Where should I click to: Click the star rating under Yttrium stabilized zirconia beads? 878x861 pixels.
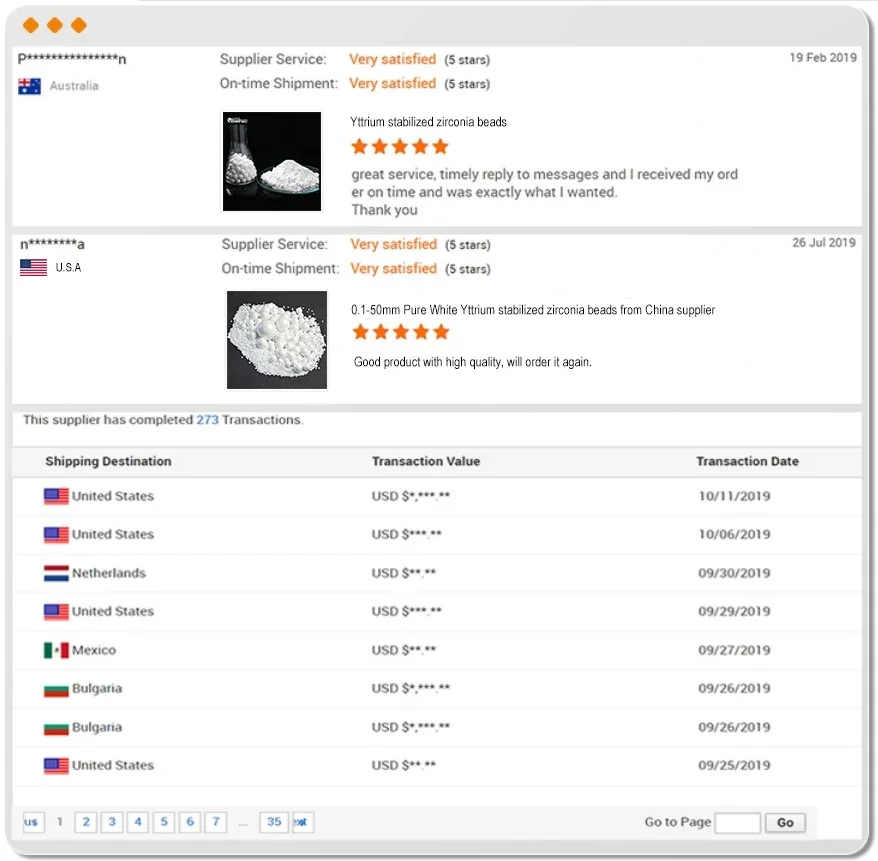coord(400,147)
